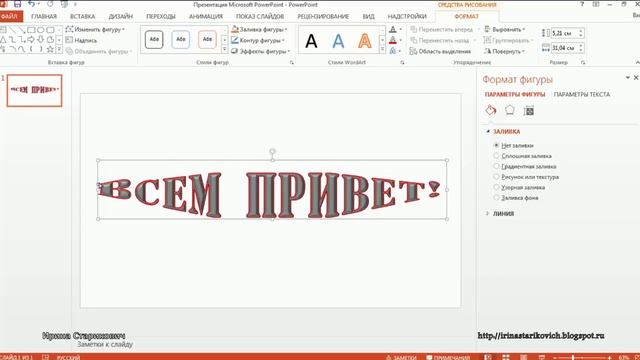Switch to Slide Sorter view icon

pyautogui.click(x=506, y=357)
